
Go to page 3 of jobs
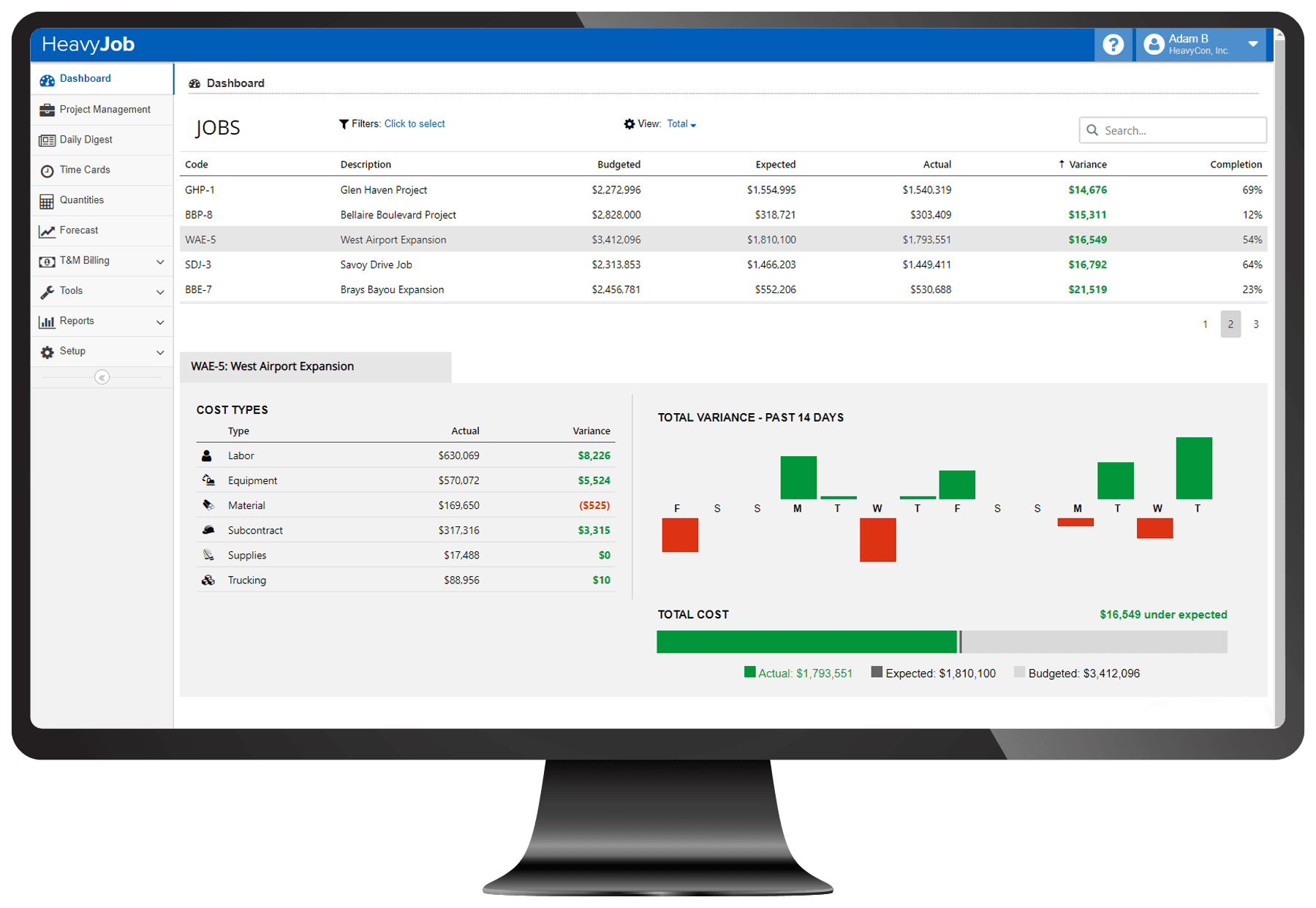1255,325
